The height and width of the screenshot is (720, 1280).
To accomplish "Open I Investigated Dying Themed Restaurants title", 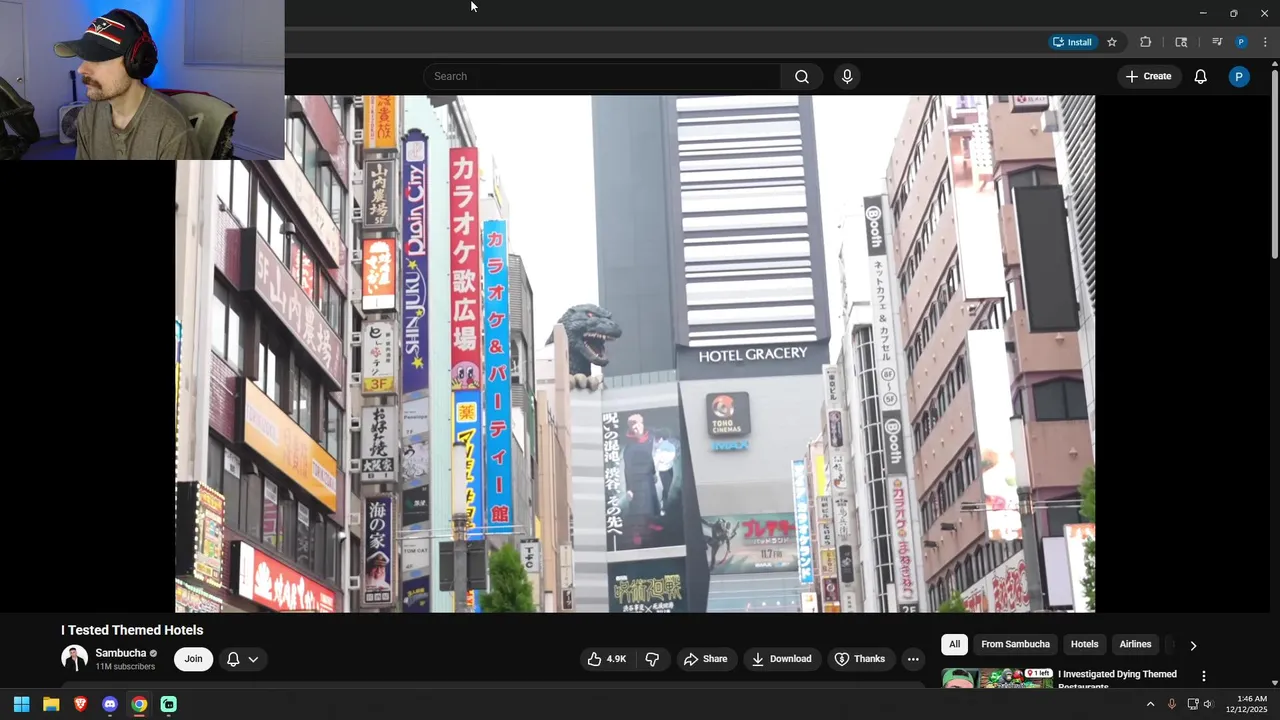I will [x=1117, y=679].
